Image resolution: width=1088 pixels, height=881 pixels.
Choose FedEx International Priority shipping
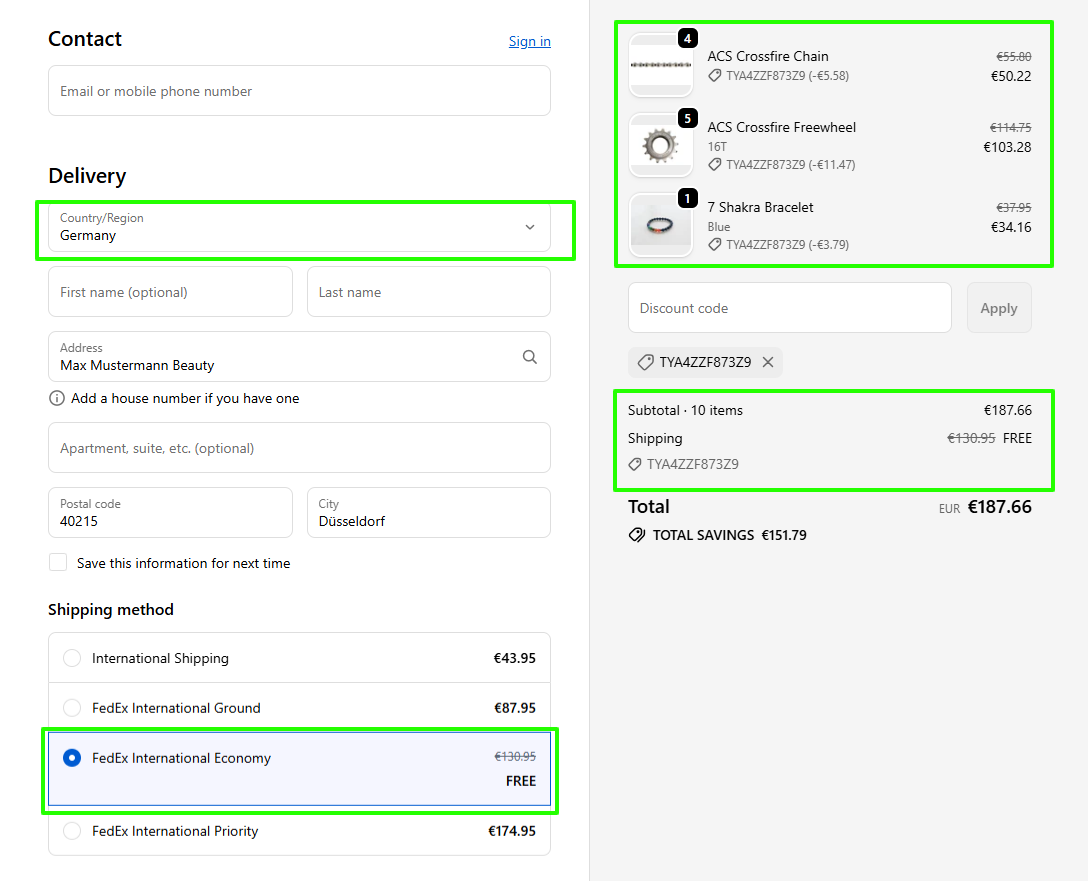point(72,831)
